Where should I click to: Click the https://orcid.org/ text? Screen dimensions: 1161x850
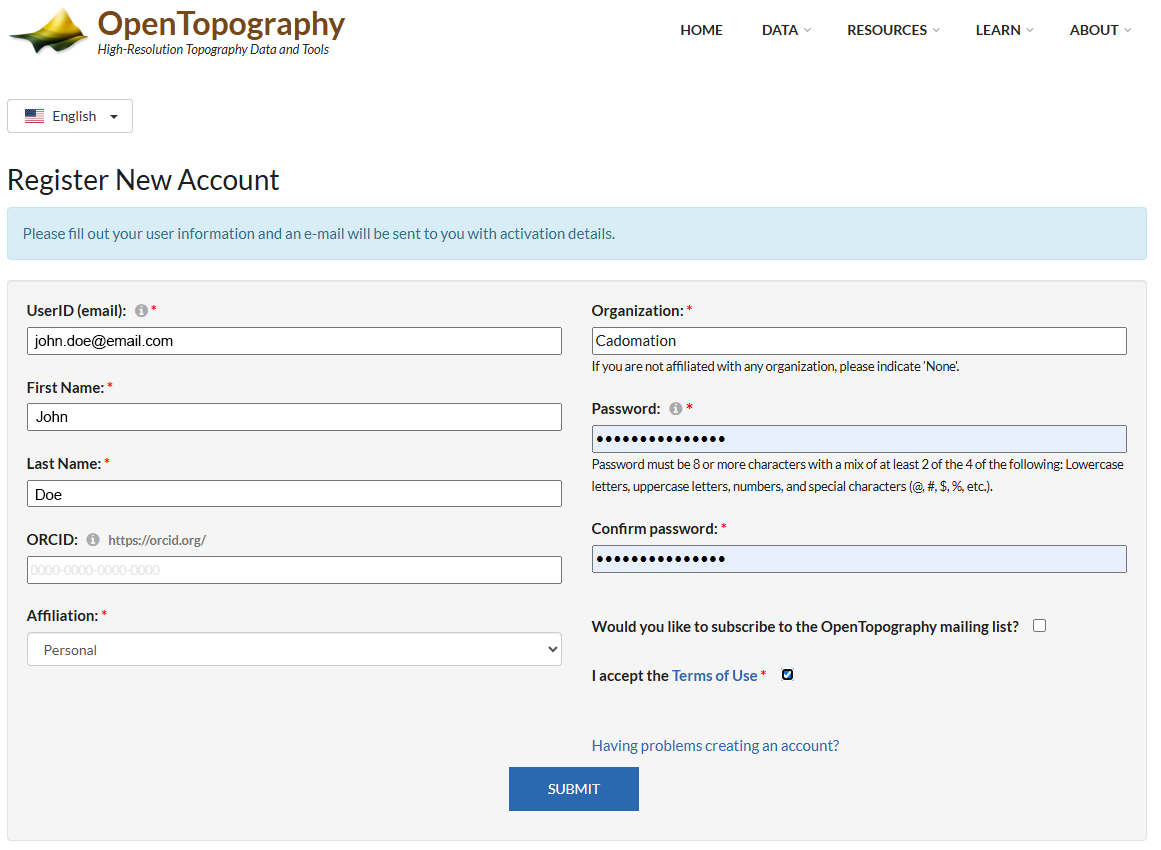(x=157, y=541)
